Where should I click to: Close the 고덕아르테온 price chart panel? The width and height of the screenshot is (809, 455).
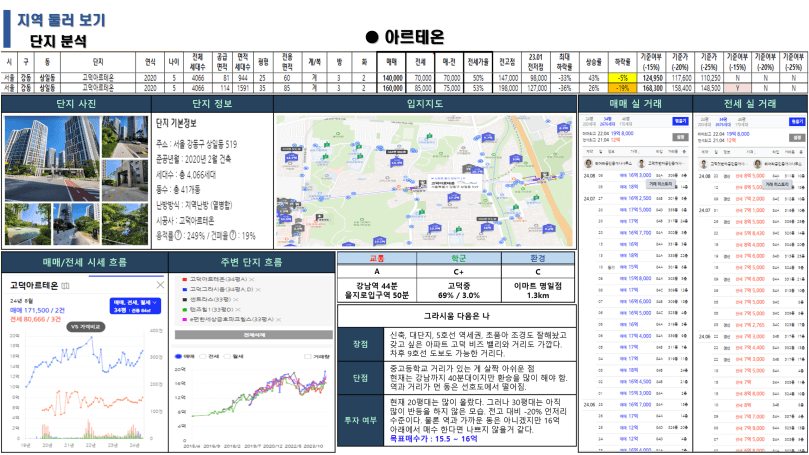(160, 285)
